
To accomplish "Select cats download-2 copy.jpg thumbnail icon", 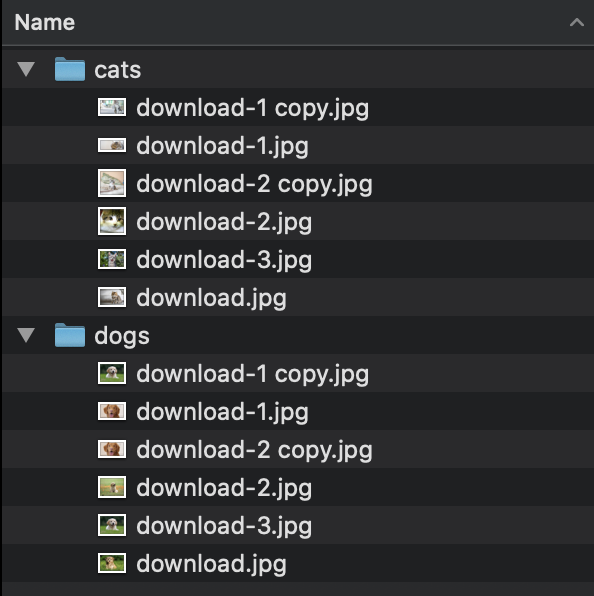I will tap(112, 183).
